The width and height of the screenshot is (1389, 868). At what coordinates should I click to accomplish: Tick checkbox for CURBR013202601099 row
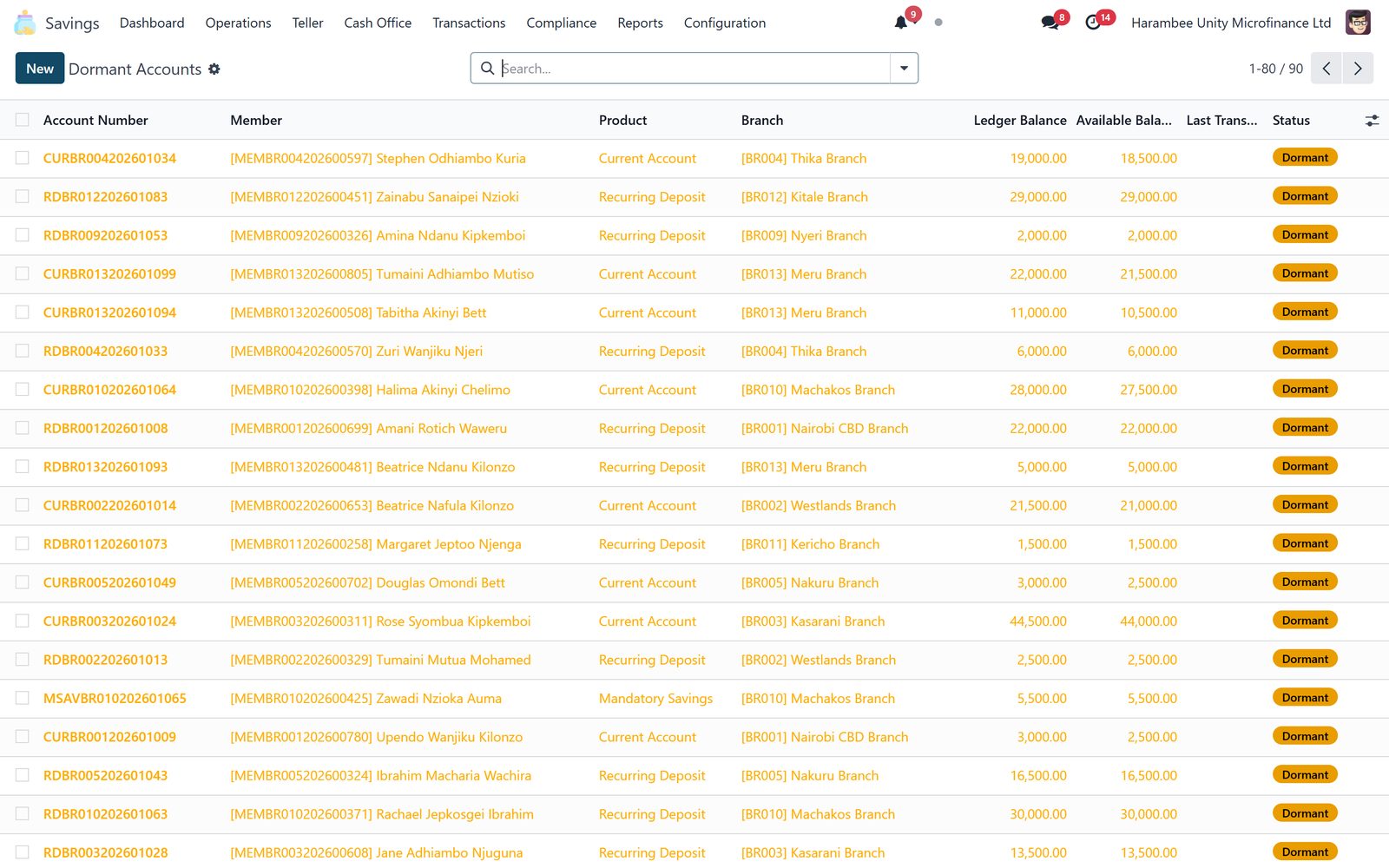point(23,273)
